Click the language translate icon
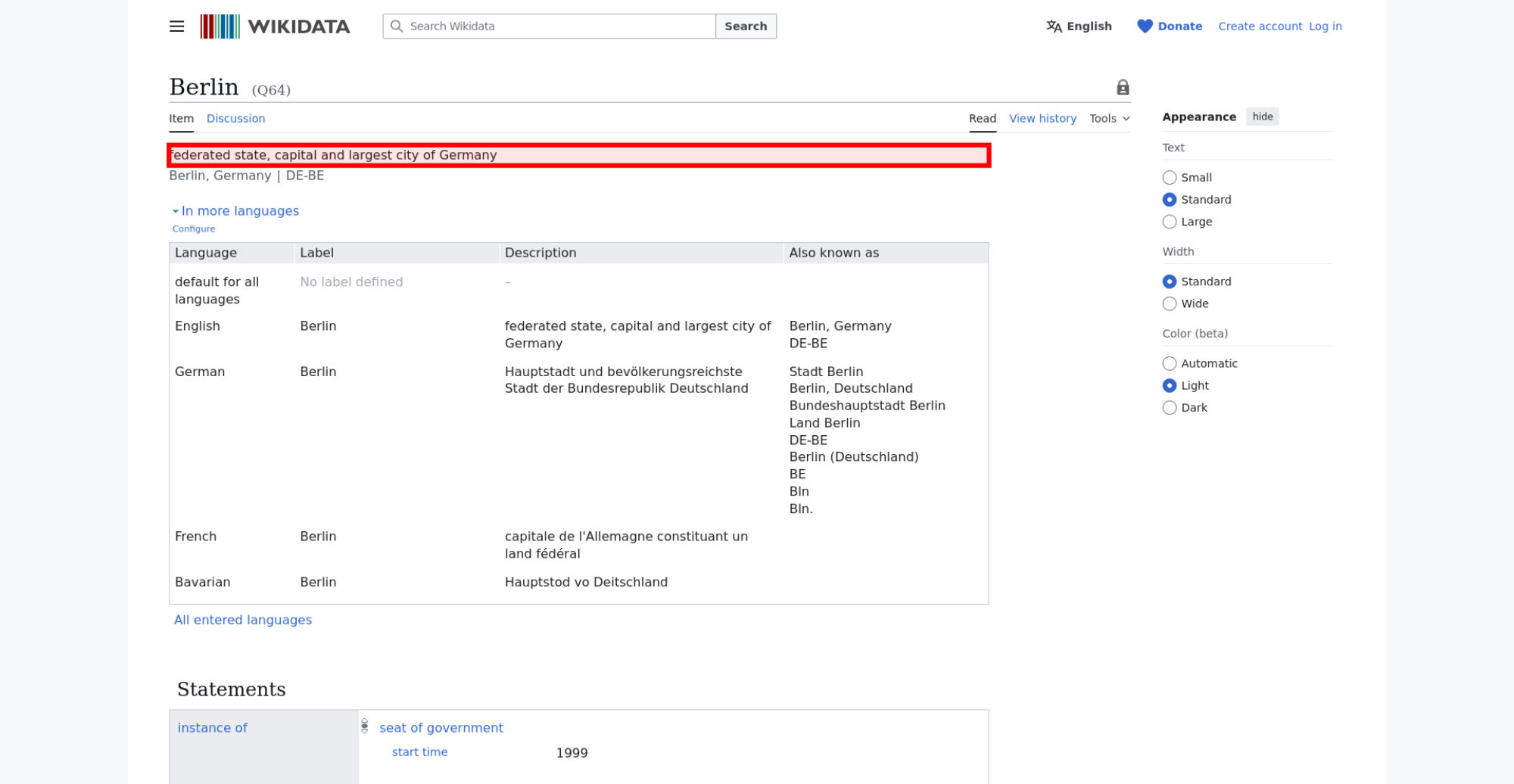 tap(1054, 26)
